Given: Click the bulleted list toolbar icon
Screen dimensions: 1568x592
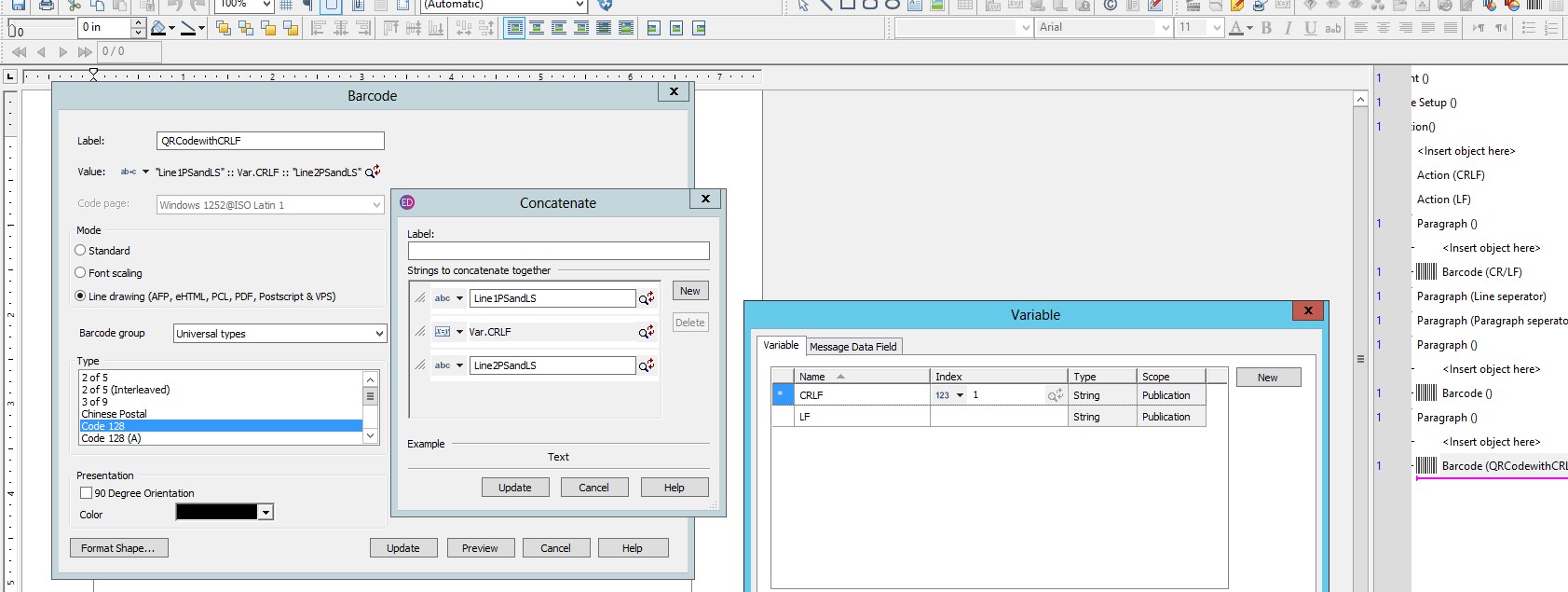Looking at the screenshot, I should pos(1528,28).
